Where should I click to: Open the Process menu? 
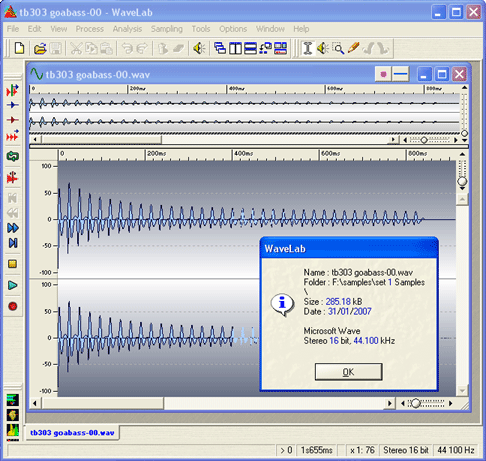[90, 29]
